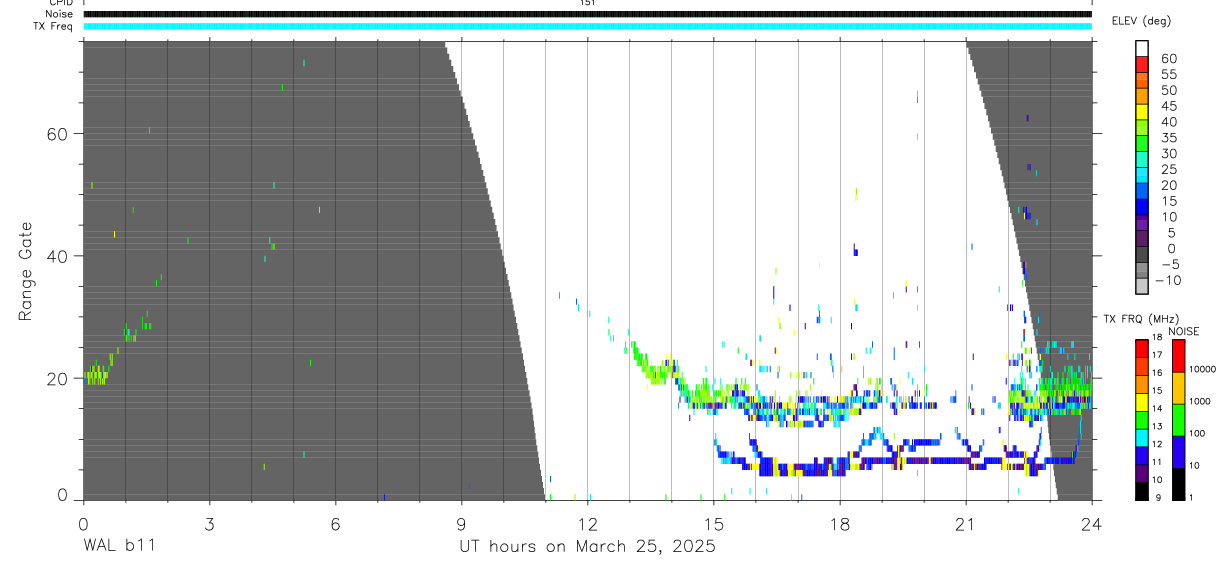Click the red top segment of NOISE bar

click(1178, 356)
